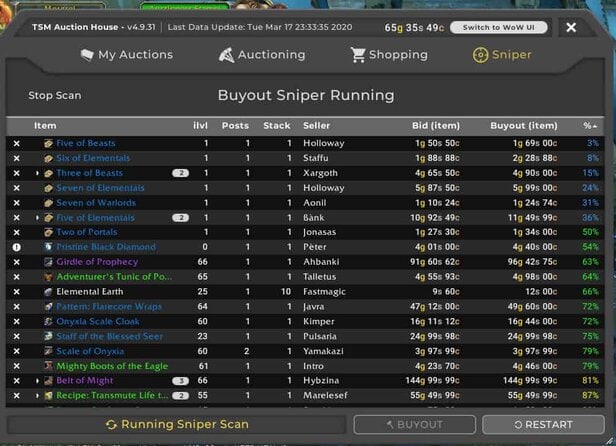Remove the Five of Beasts row with X
This screenshot has width=616, height=446.
16,143
